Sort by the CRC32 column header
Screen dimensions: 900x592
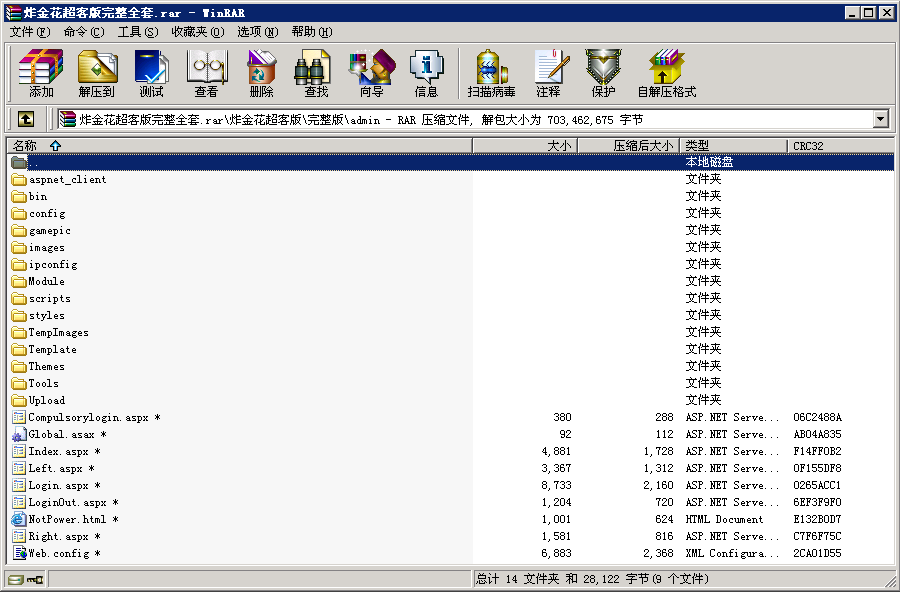click(808, 146)
